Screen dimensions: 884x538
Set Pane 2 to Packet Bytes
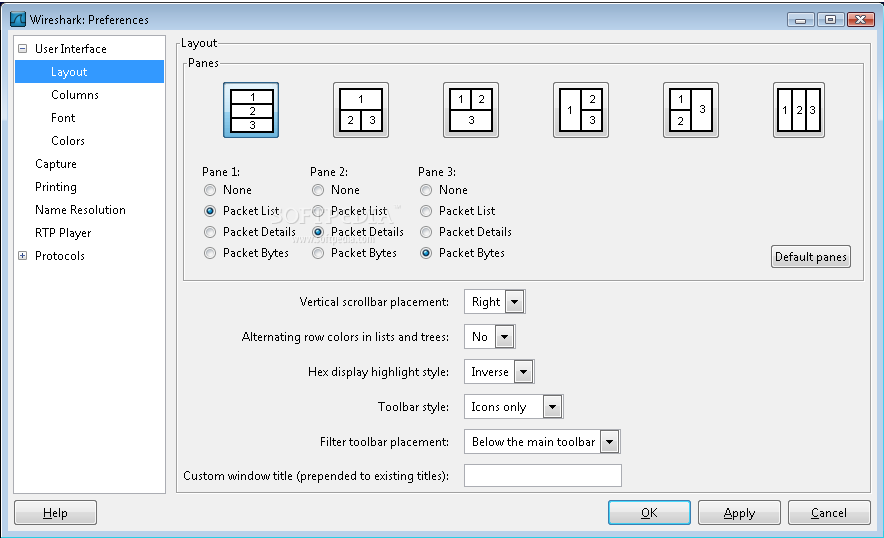(318, 253)
